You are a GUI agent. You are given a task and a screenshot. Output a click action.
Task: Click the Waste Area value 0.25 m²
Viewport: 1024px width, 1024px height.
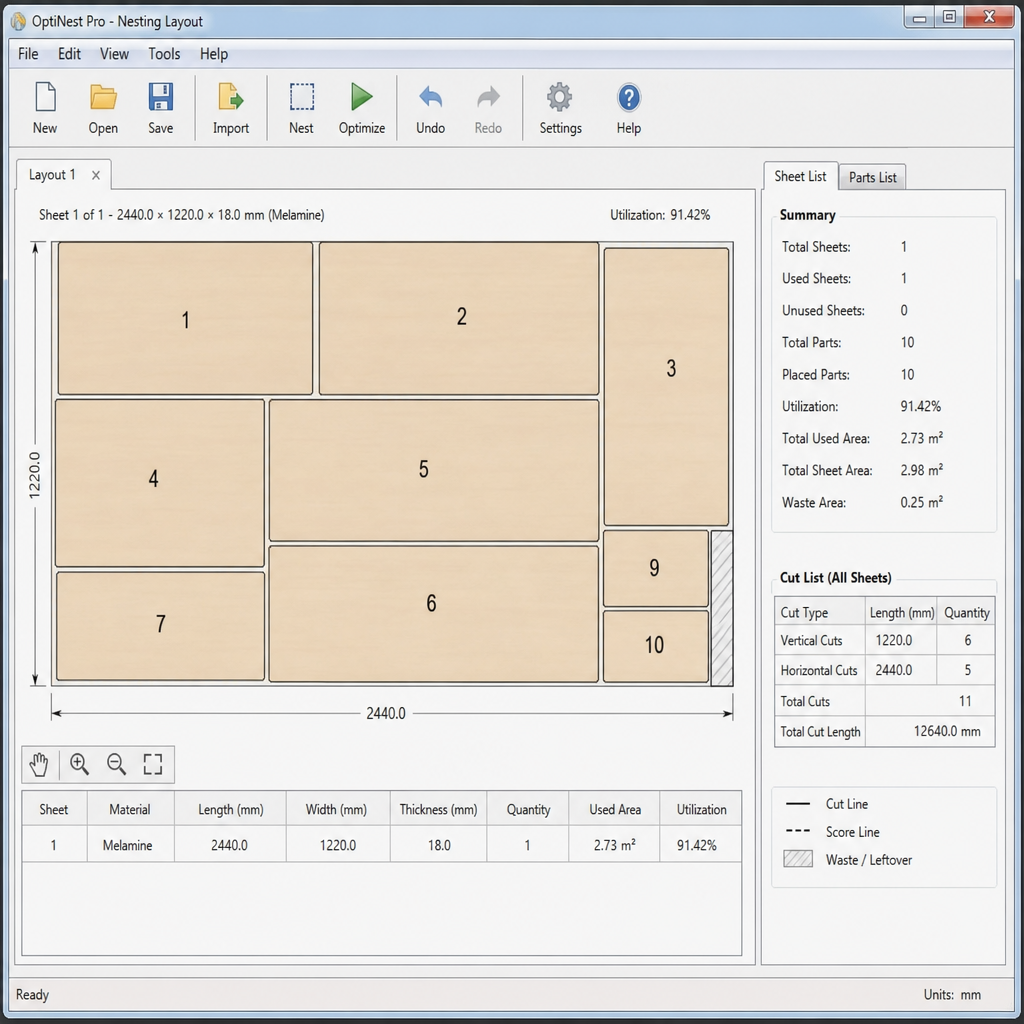pos(921,502)
